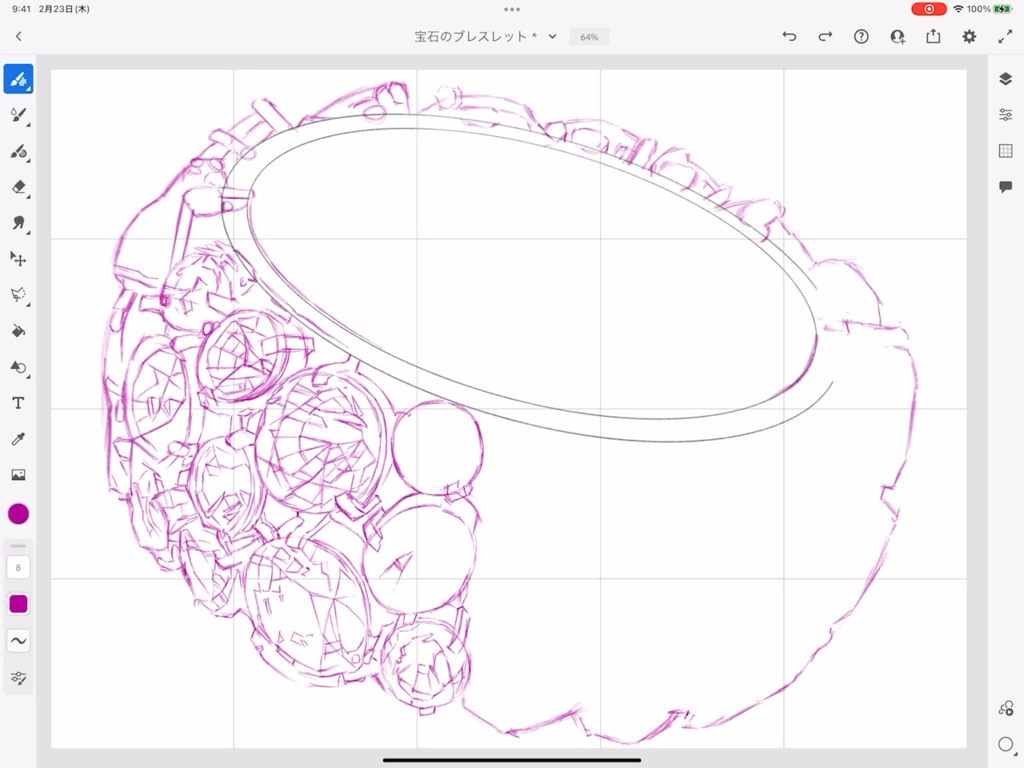Open the square magenta flow swatch
The height and width of the screenshot is (768, 1024).
(18, 604)
